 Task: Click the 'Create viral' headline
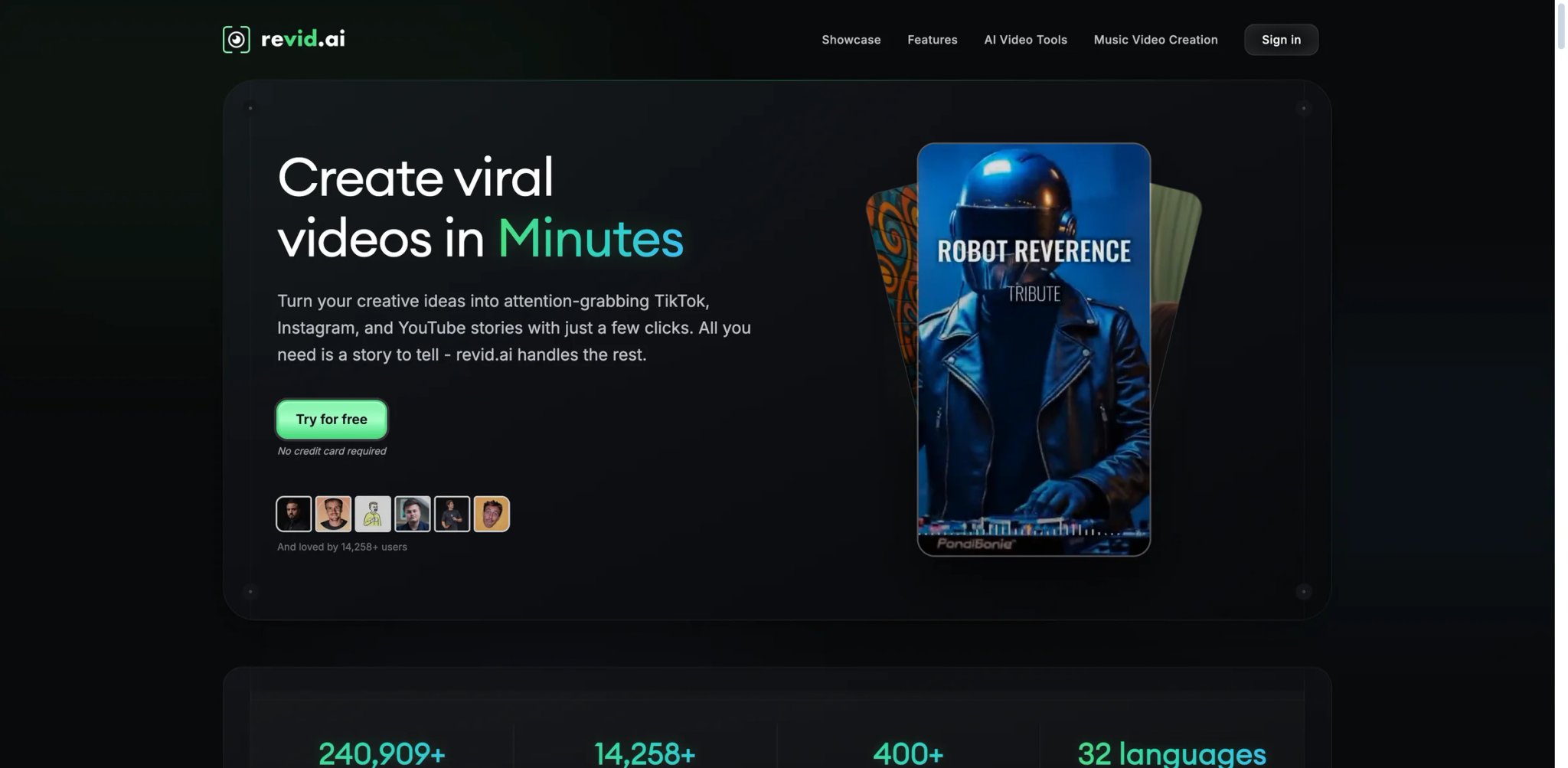point(415,177)
